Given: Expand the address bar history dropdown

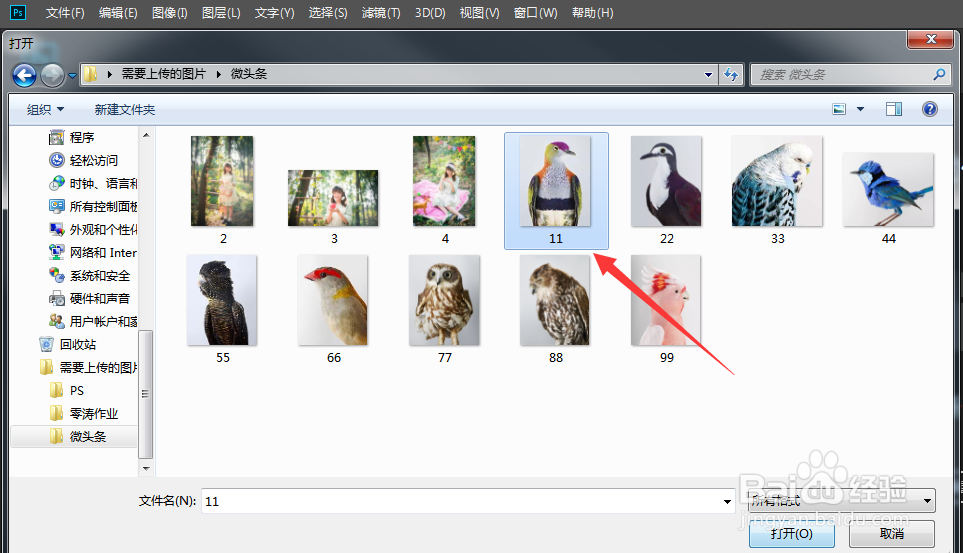Looking at the screenshot, I should coord(708,74).
